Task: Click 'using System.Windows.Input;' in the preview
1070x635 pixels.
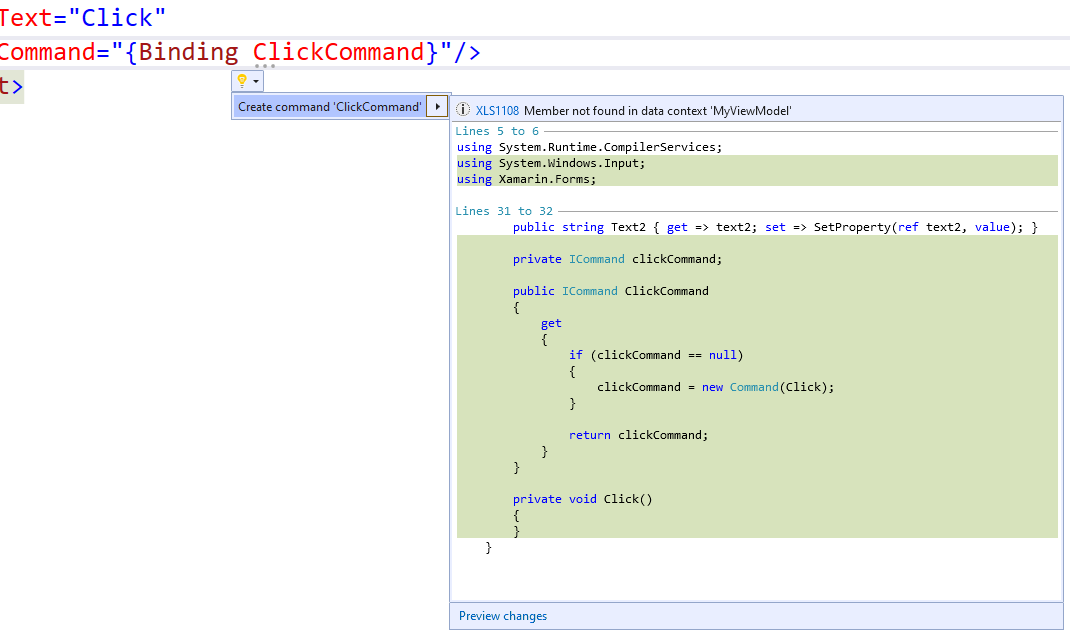Action: pyautogui.click(x=551, y=162)
